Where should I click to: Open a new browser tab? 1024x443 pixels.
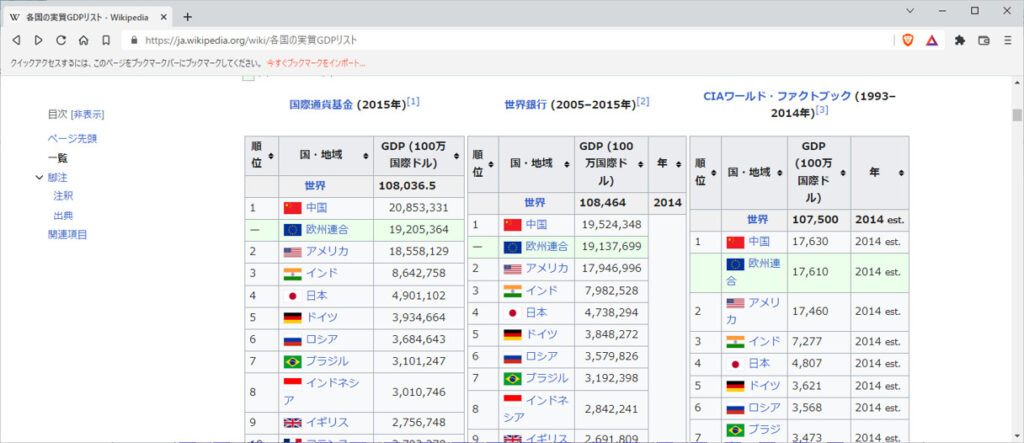point(187,16)
